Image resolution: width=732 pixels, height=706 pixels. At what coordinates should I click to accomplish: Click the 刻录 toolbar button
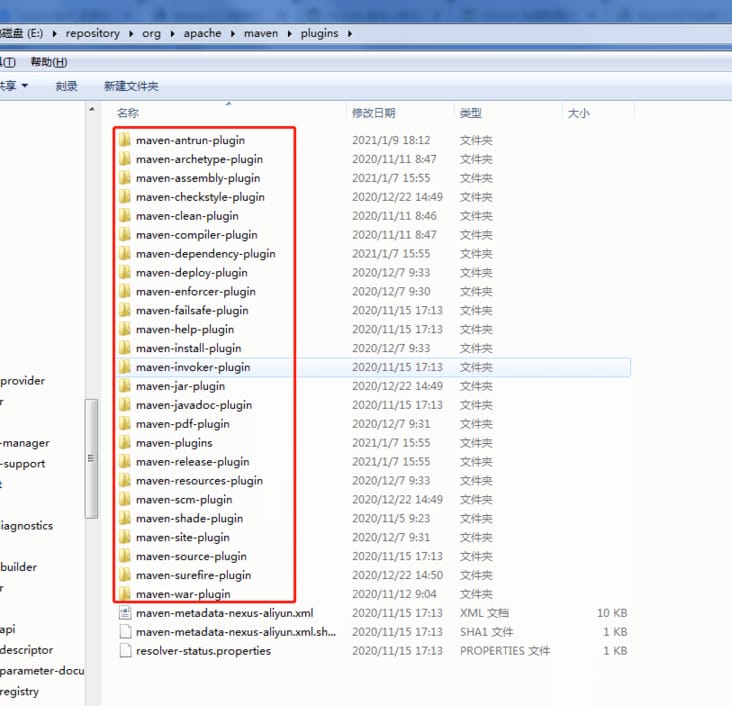(66, 86)
